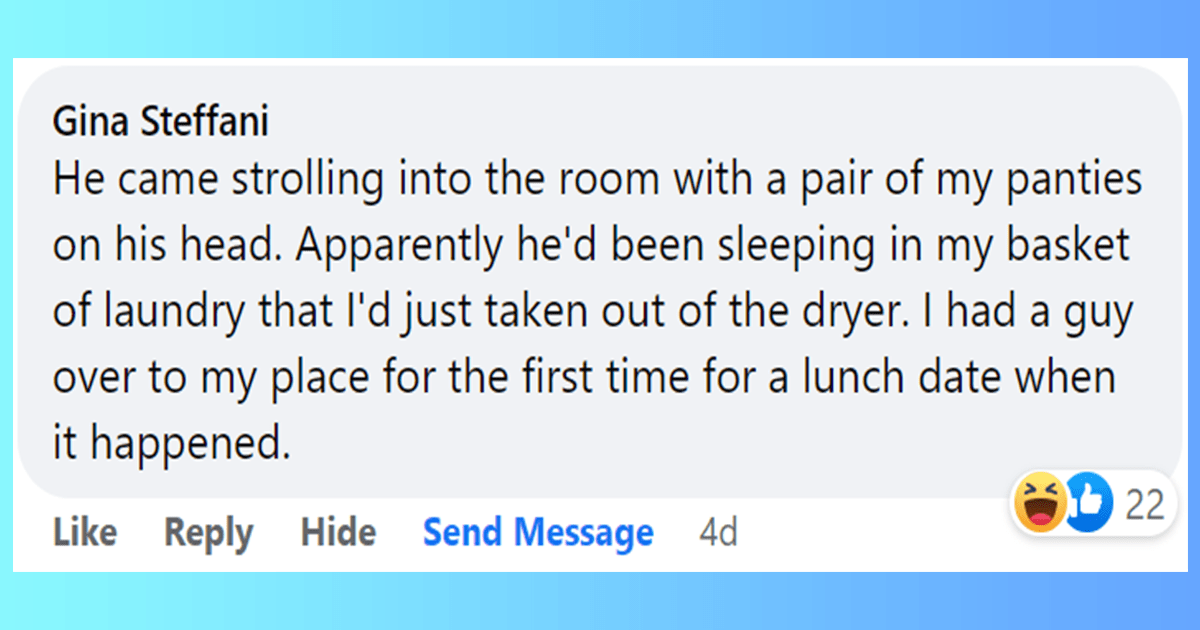Hide this comment
Image resolution: width=1200 pixels, height=630 pixels.
(x=338, y=533)
